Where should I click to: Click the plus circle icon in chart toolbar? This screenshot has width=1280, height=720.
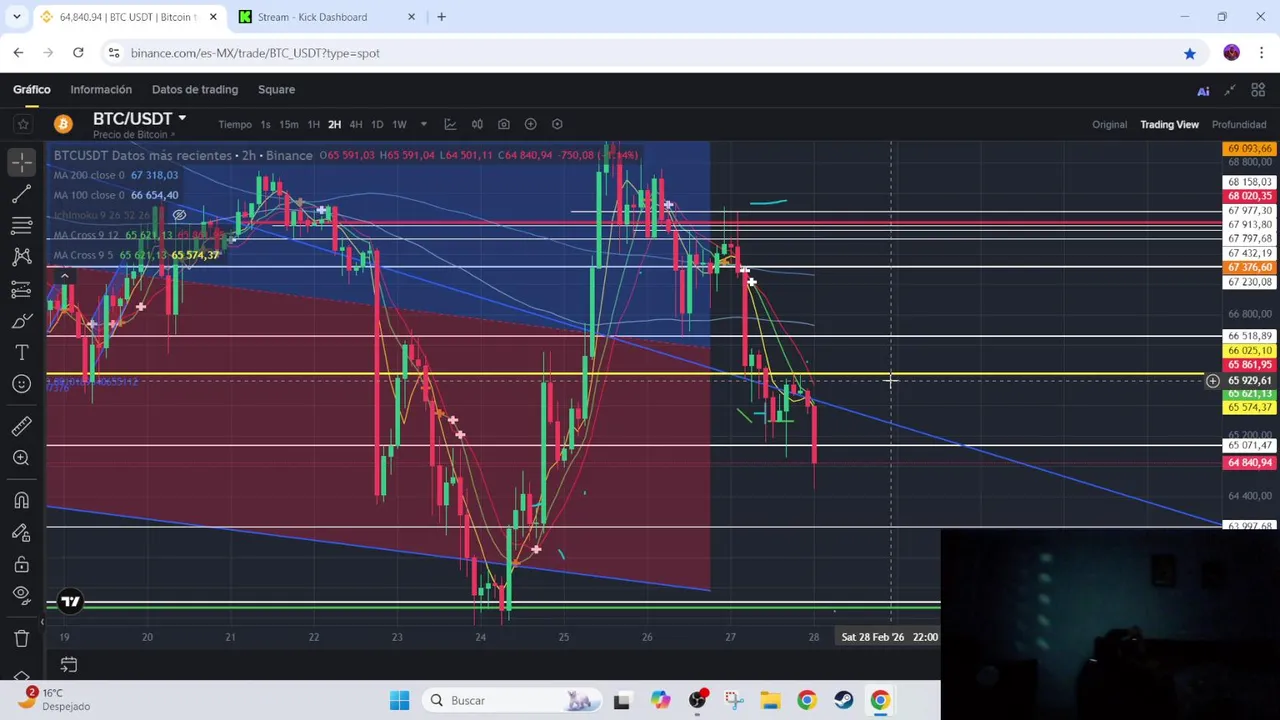pos(531,124)
